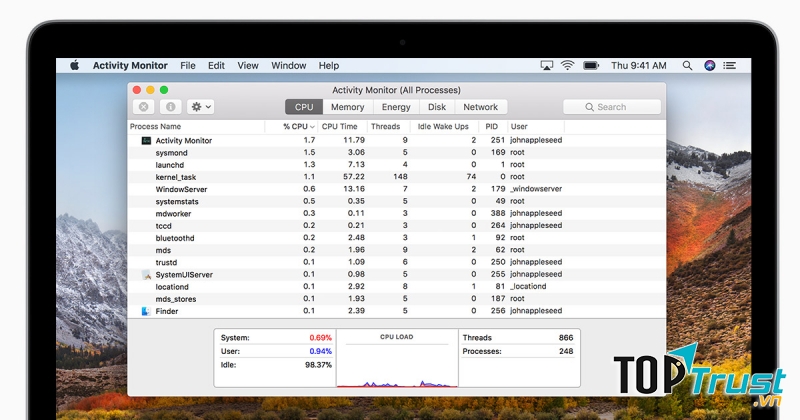Image resolution: width=800 pixels, height=420 pixels.
Task: Switch to the Network tab
Action: coord(481,107)
